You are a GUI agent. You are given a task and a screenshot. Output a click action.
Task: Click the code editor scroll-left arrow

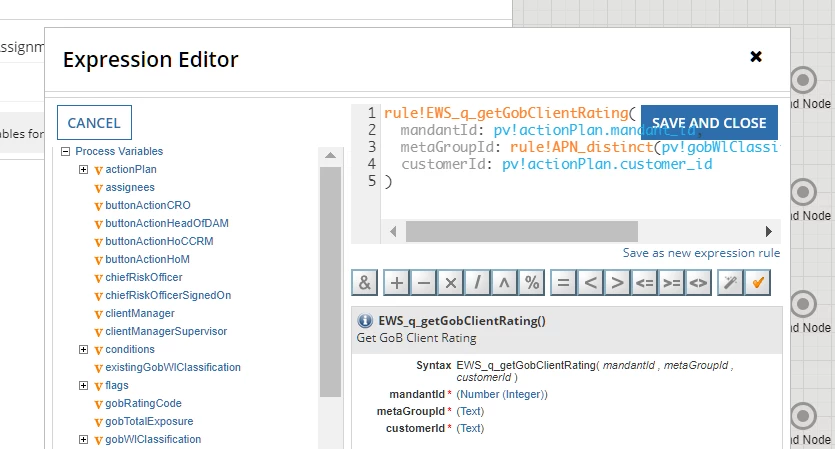(394, 232)
